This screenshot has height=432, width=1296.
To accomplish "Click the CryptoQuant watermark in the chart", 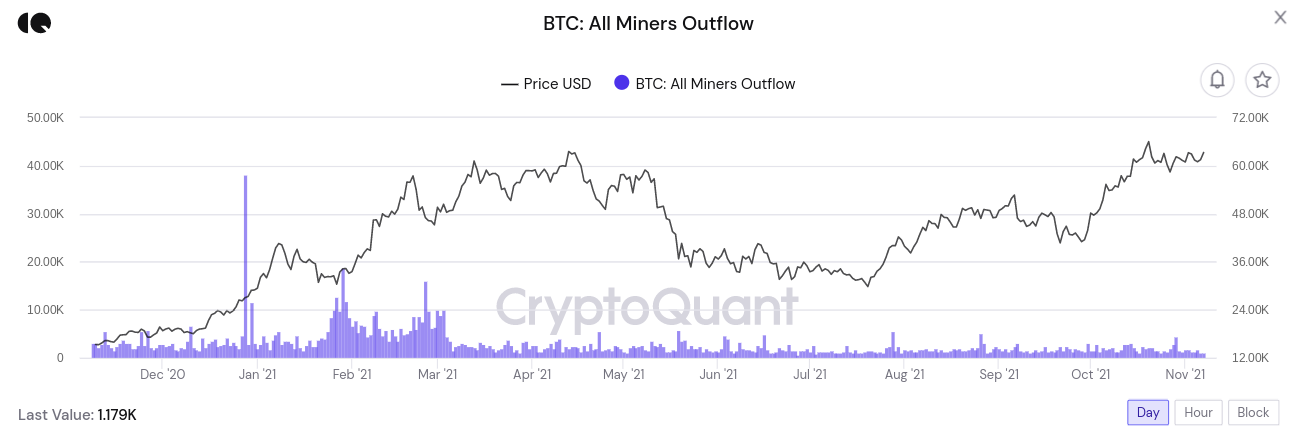I will [x=648, y=307].
